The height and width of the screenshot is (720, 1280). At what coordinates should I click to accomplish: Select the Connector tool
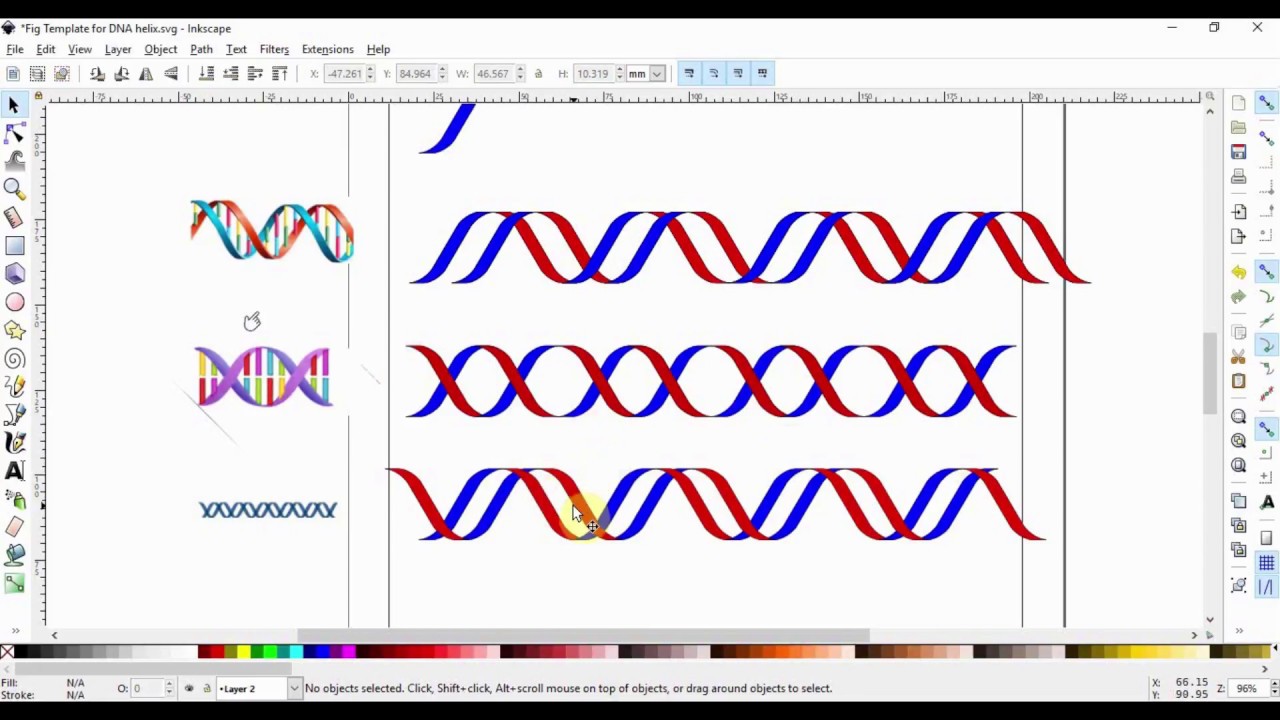pyautogui.click(x=14, y=584)
